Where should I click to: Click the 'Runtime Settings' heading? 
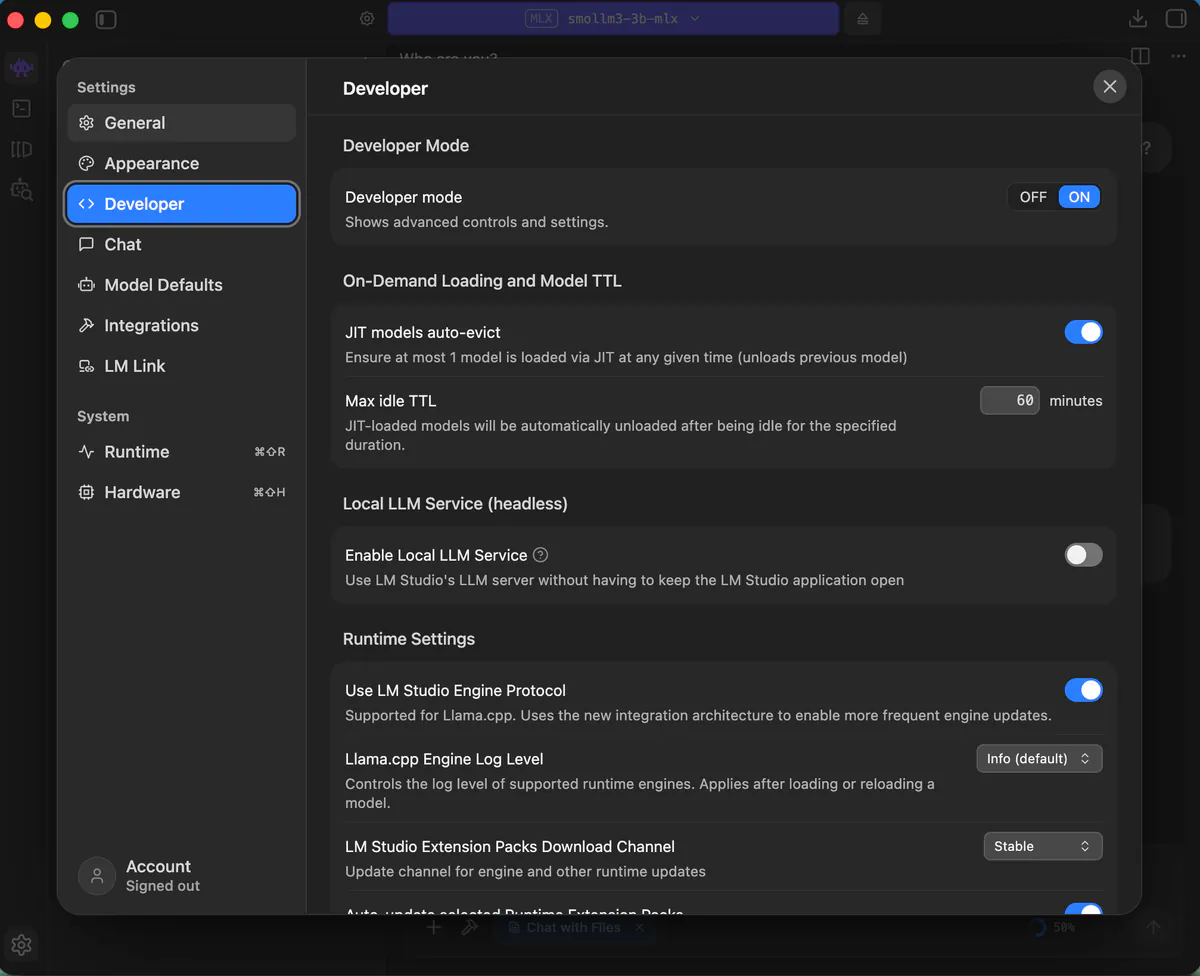[x=409, y=639]
